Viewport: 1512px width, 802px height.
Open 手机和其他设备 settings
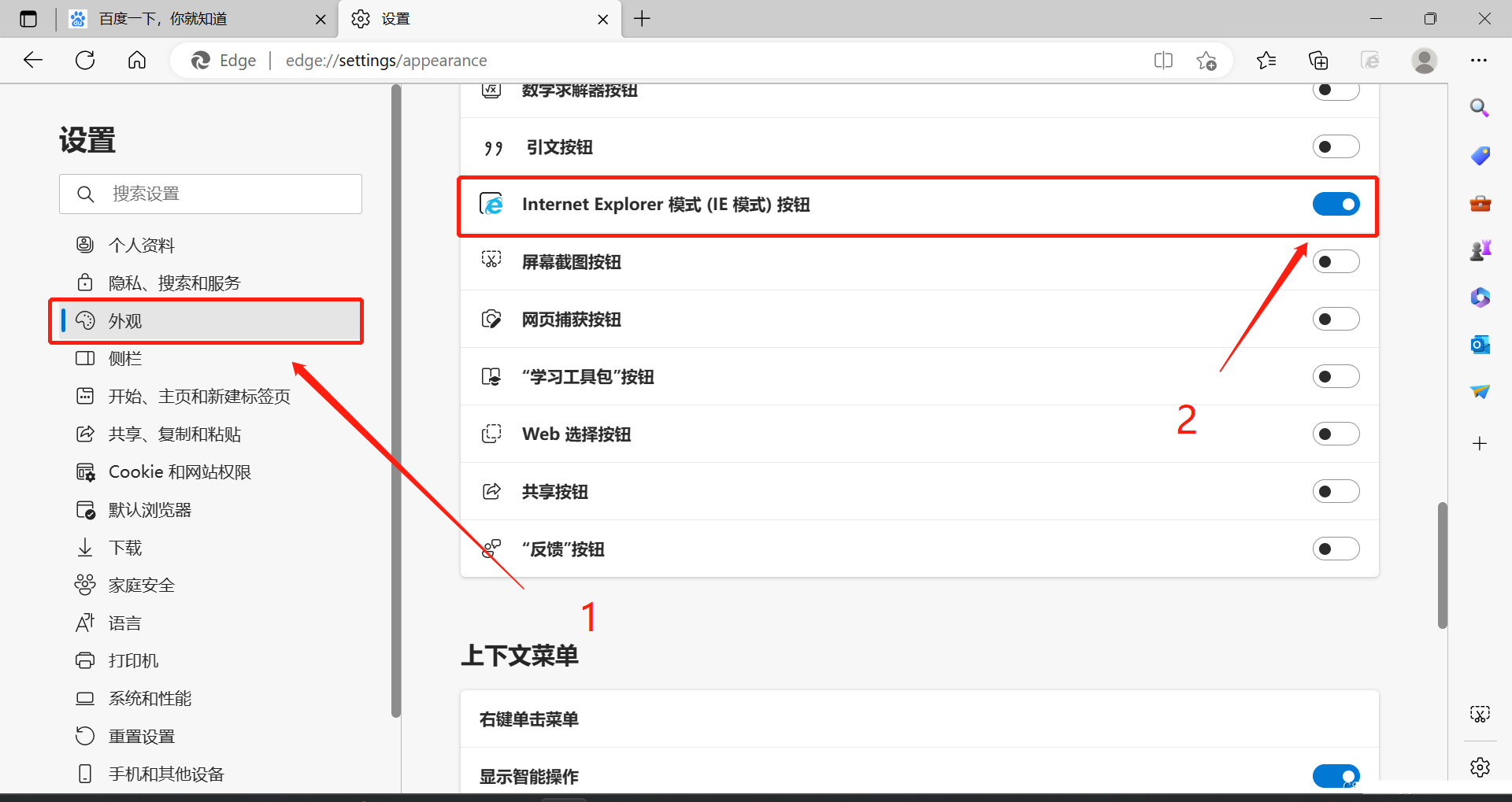(210, 774)
